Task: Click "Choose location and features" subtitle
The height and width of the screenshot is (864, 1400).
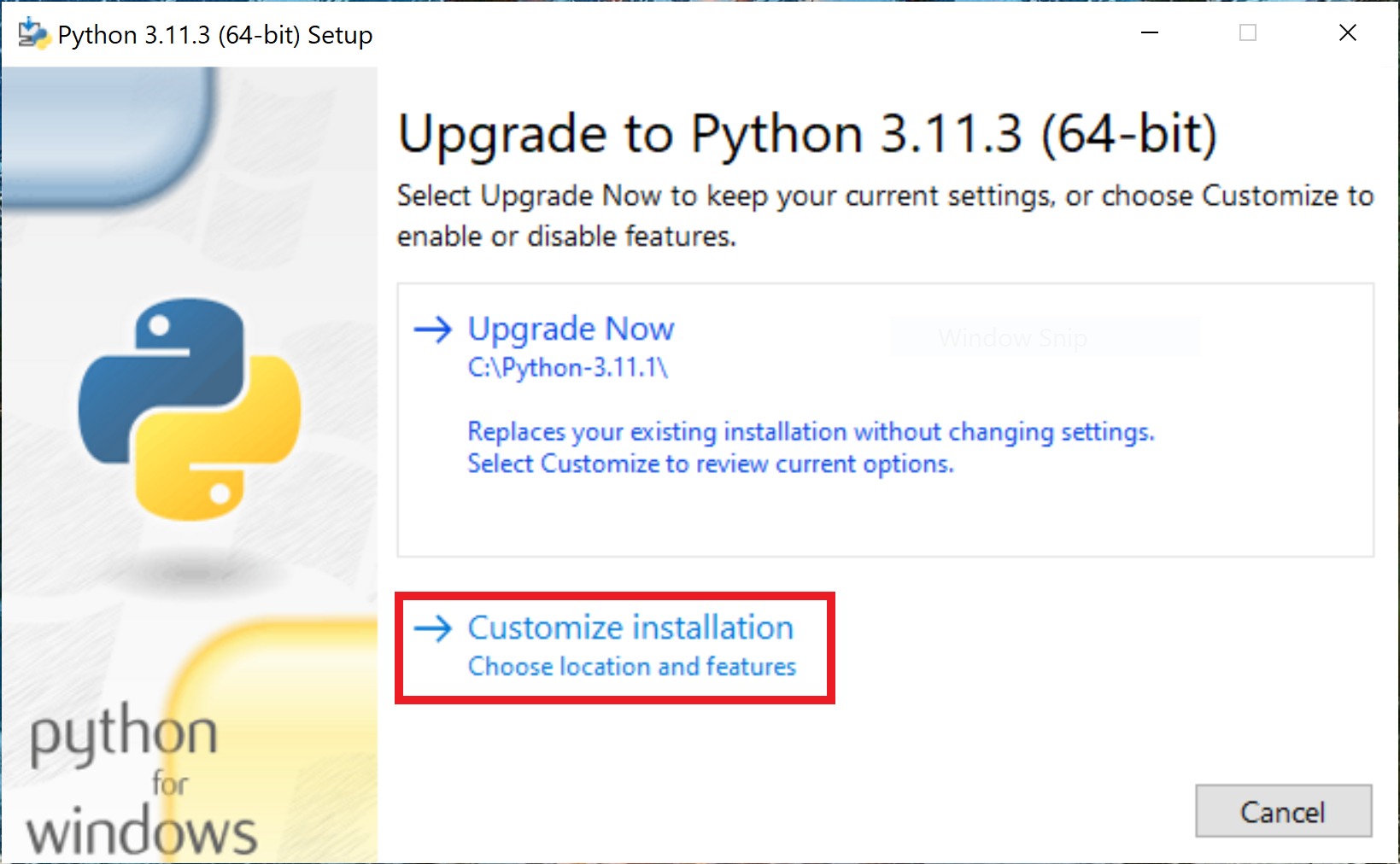Action: 631,666
